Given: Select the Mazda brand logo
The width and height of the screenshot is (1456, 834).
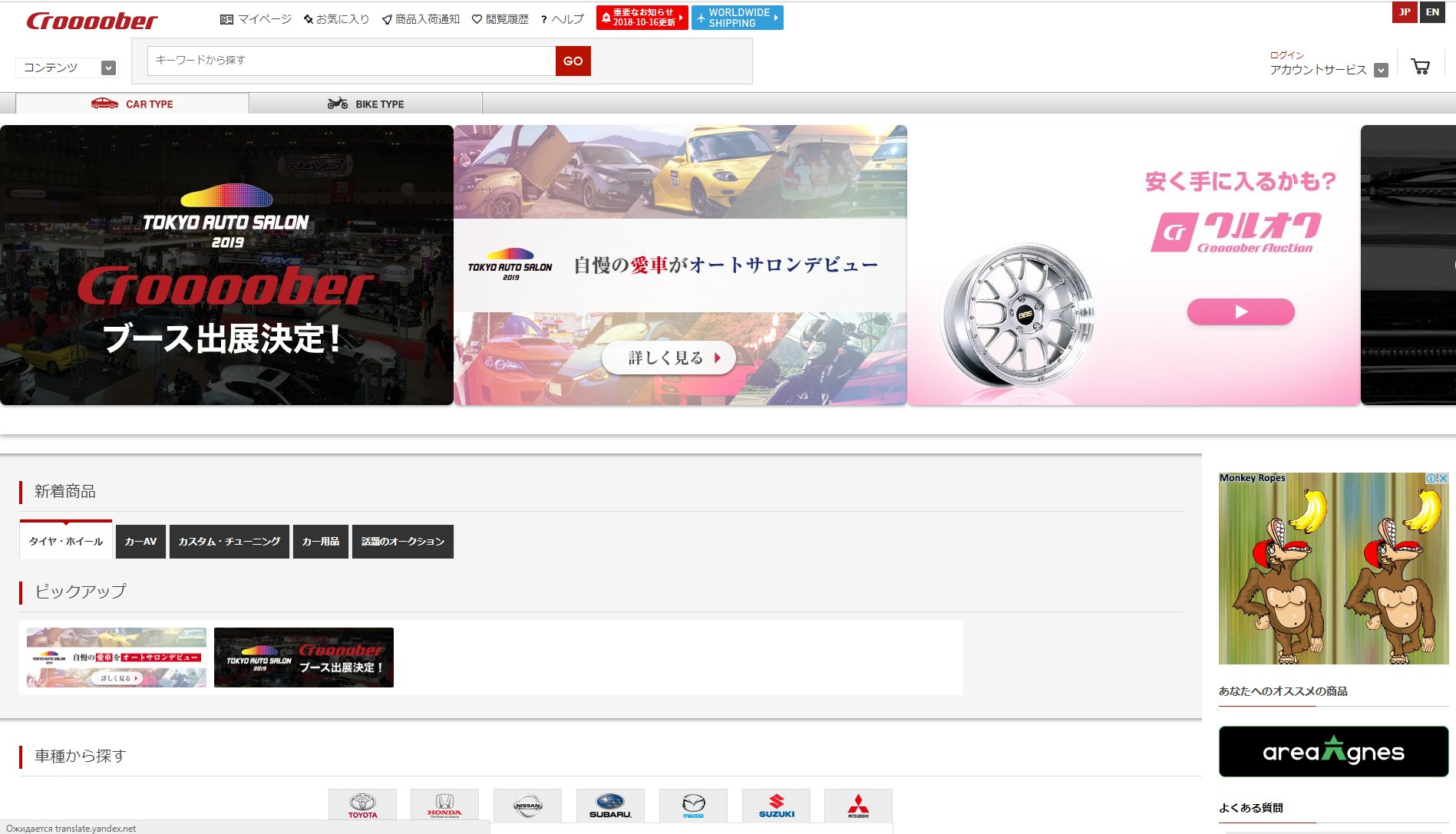Looking at the screenshot, I should [693, 805].
